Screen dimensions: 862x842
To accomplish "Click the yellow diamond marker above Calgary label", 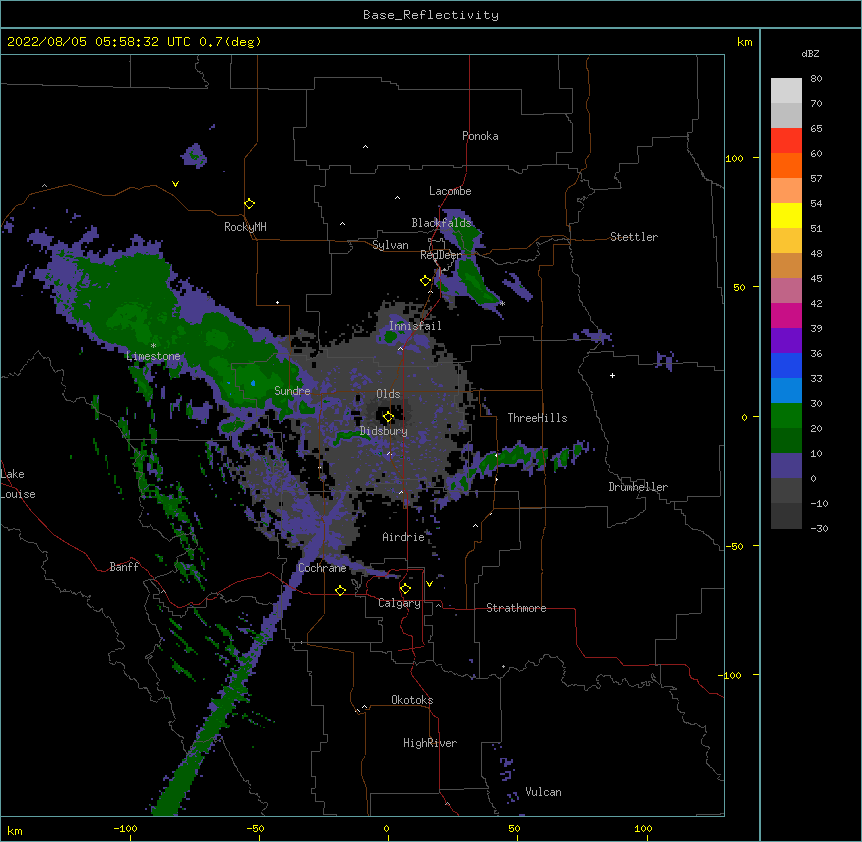I will click(405, 589).
